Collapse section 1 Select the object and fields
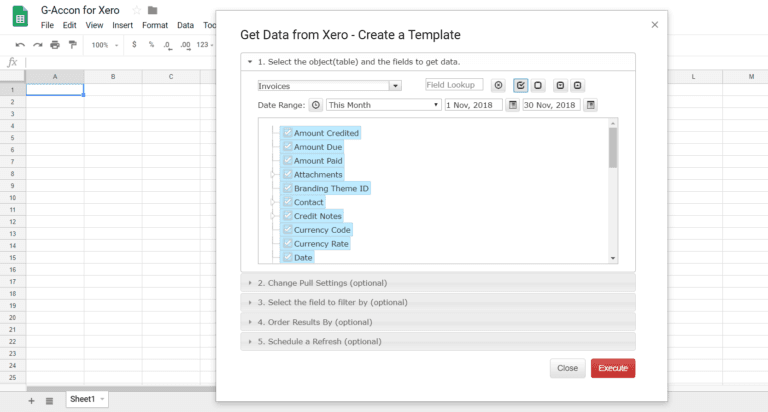The image size is (768, 412). click(438, 62)
